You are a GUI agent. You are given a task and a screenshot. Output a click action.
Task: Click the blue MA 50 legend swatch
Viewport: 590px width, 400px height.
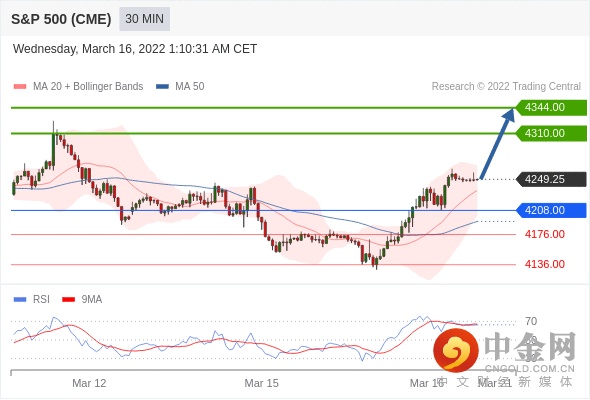coord(162,87)
